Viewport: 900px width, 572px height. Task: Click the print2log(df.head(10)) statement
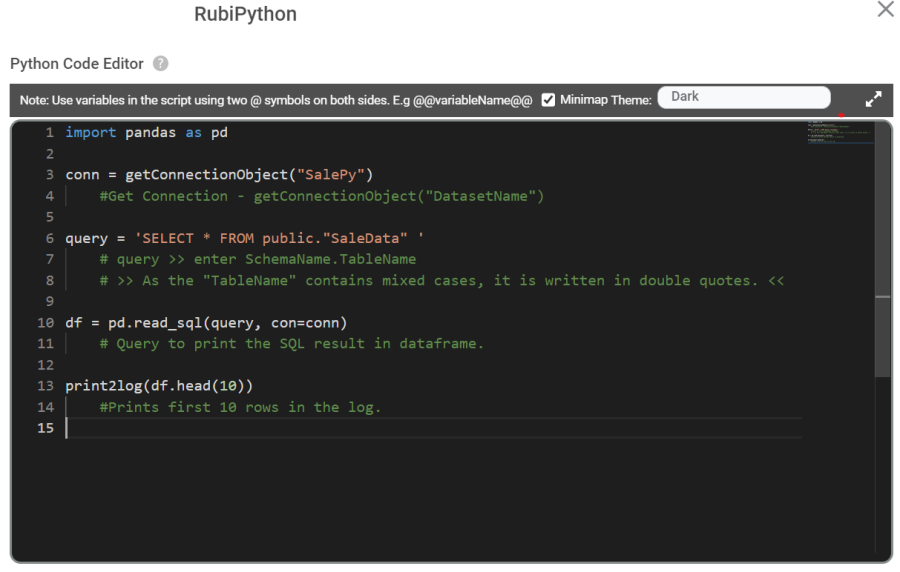coord(159,386)
